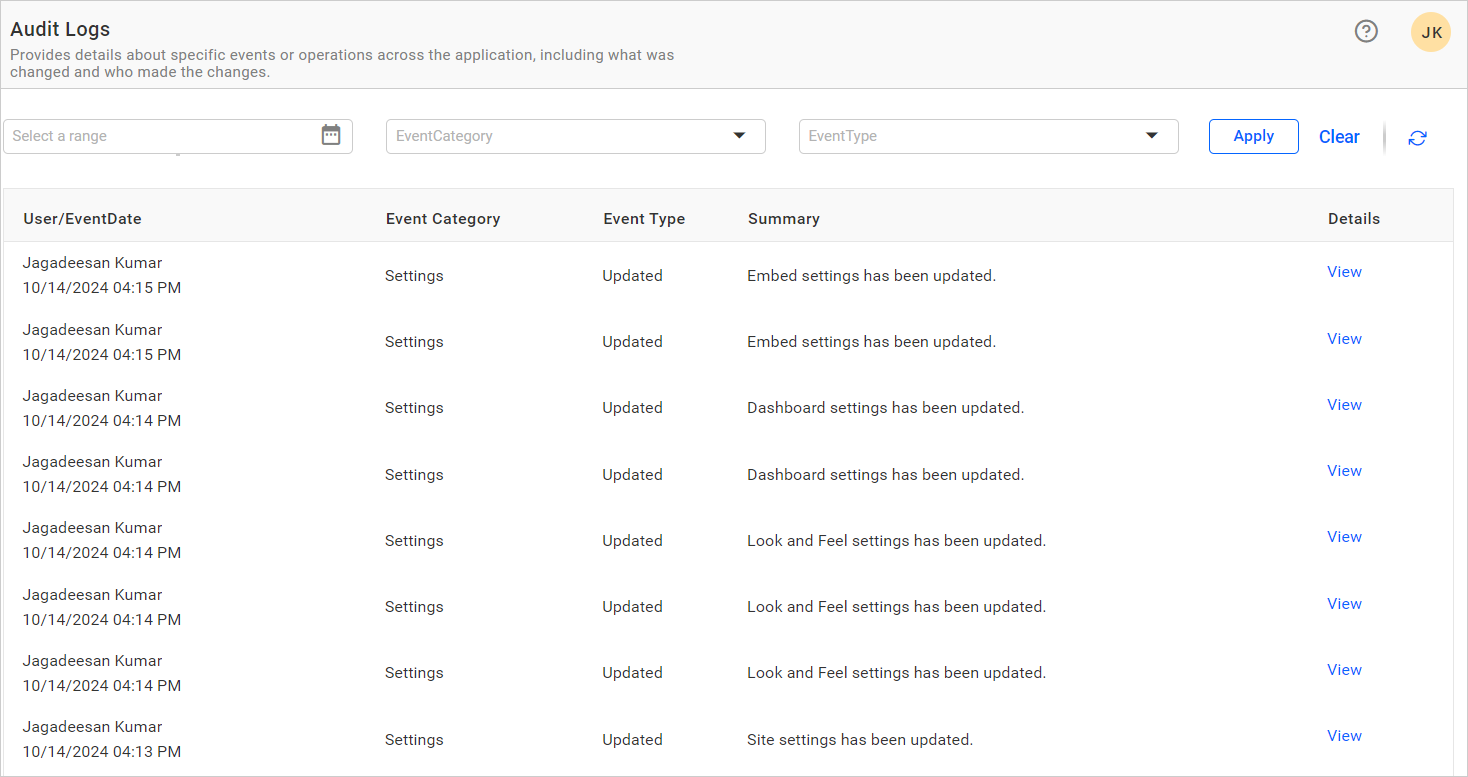This screenshot has height=777, width=1468.
Task: Click the refresh audit logs icon
Action: (x=1417, y=137)
